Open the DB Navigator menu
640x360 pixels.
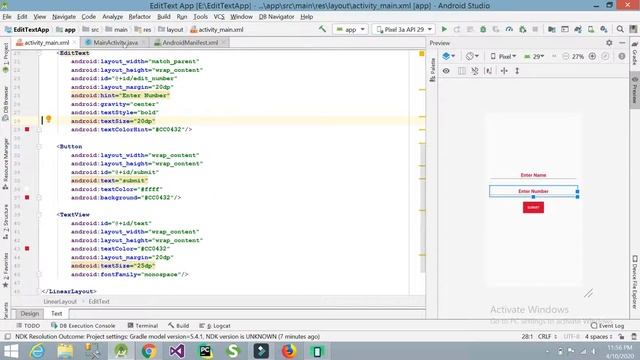[x=276, y=17]
